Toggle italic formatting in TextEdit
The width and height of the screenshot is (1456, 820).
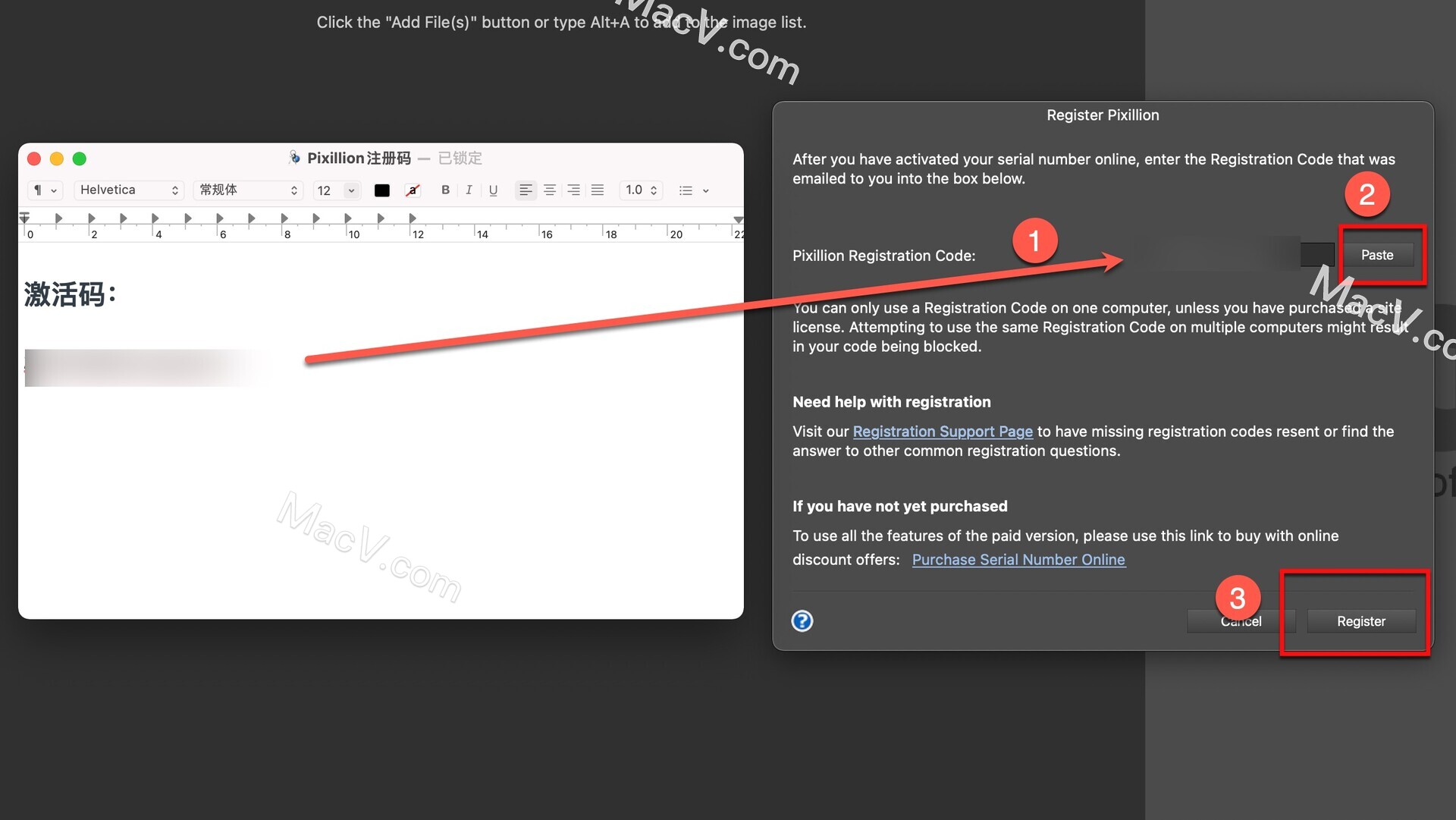pyautogui.click(x=469, y=190)
